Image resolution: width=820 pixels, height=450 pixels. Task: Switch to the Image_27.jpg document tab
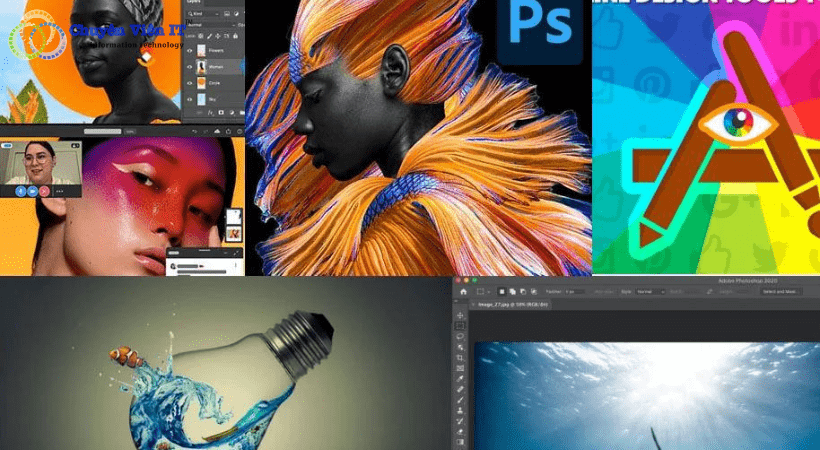(x=512, y=305)
